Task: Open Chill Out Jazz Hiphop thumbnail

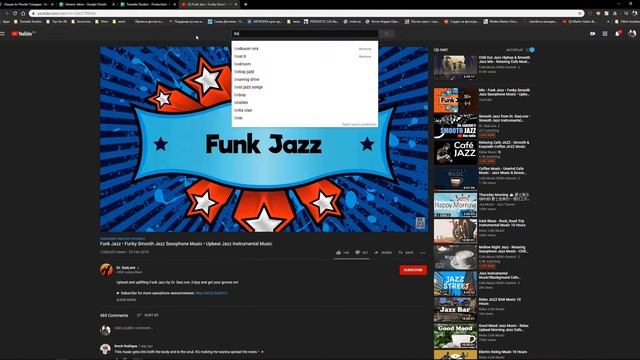Action: coord(455,67)
